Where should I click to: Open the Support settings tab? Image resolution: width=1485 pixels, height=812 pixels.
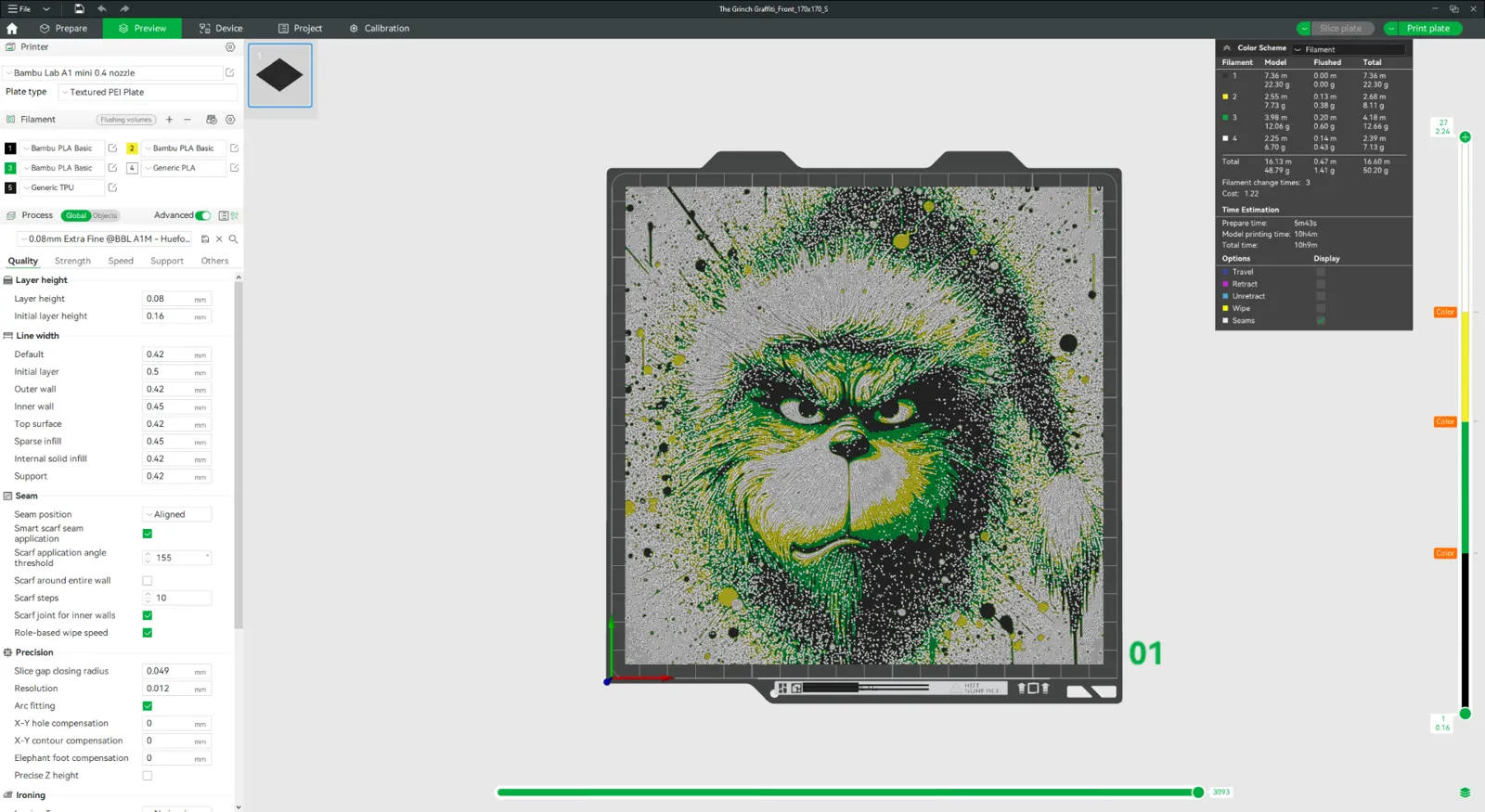pyautogui.click(x=167, y=261)
